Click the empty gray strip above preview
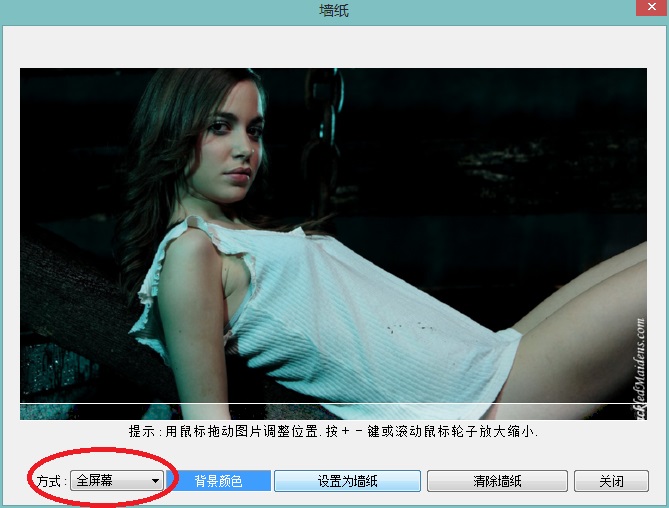Screen dimensions: 669x508 tap(333, 47)
